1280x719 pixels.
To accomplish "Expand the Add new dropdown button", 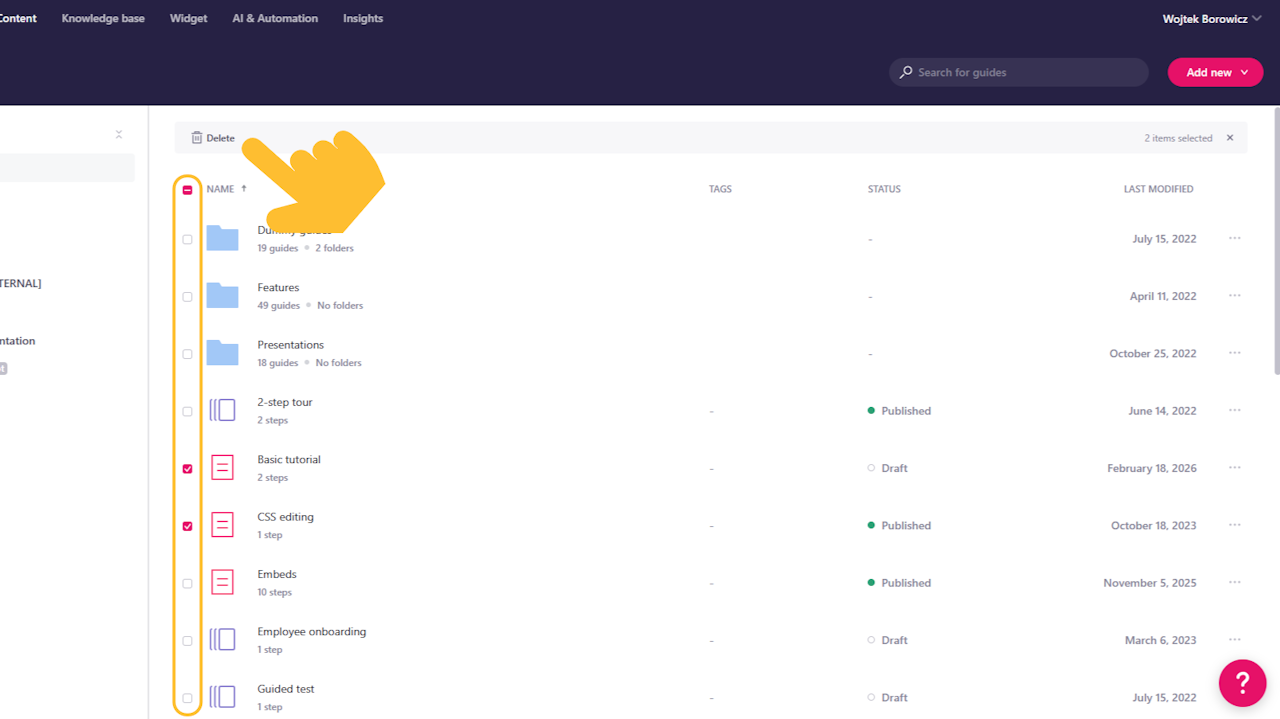I will (x=1215, y=72).
